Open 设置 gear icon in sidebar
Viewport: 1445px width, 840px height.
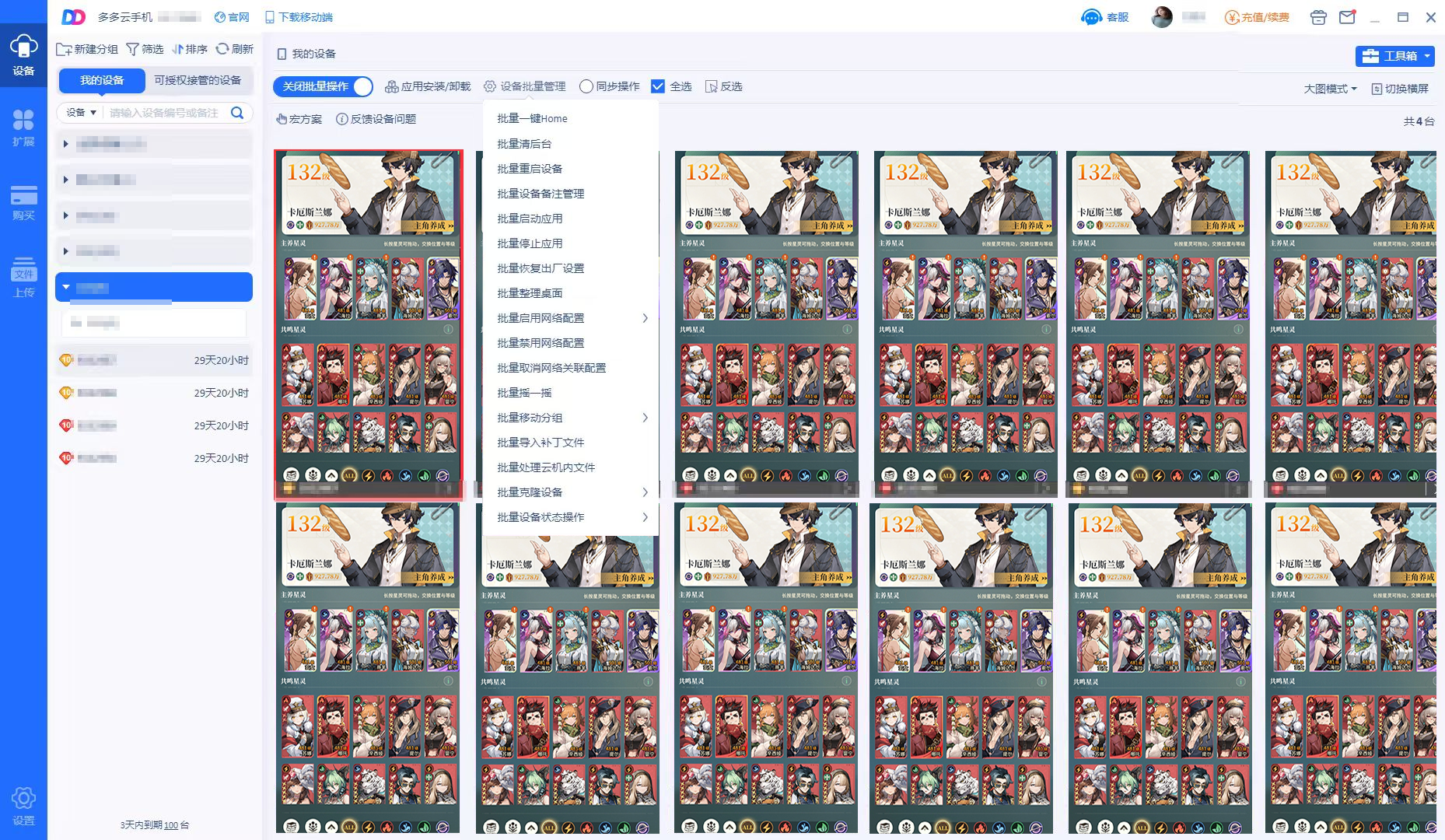(23, 806)
